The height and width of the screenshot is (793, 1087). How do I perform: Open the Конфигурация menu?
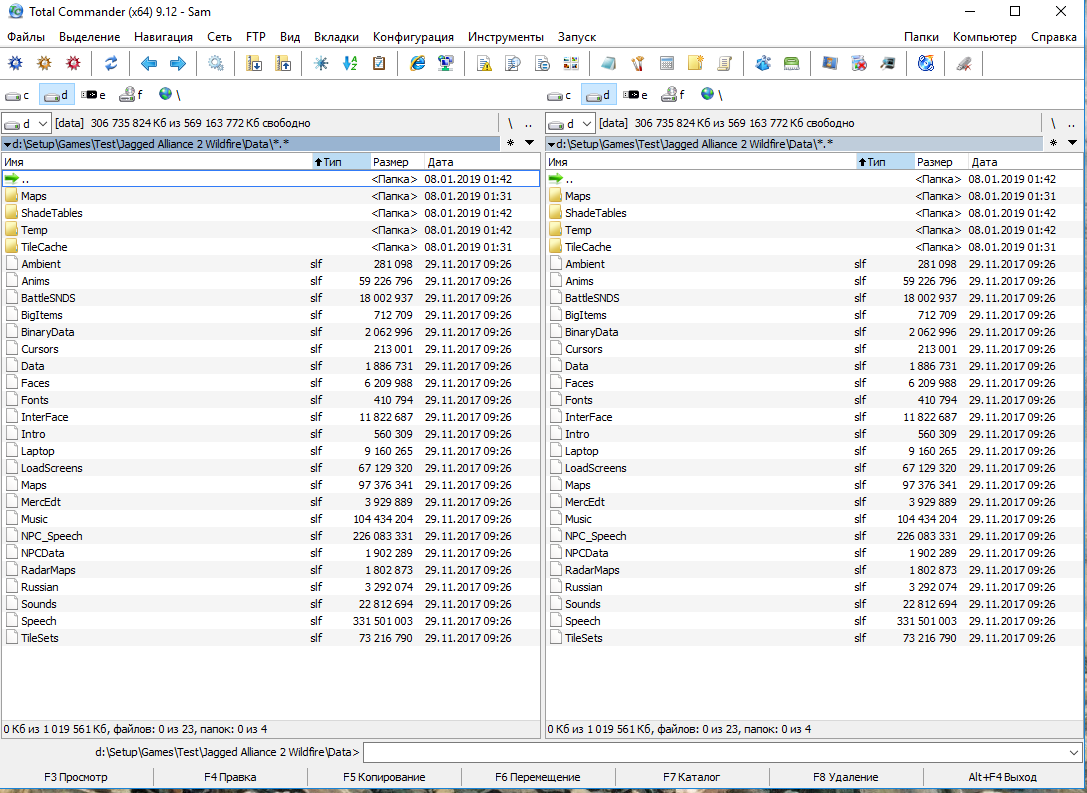413,37
